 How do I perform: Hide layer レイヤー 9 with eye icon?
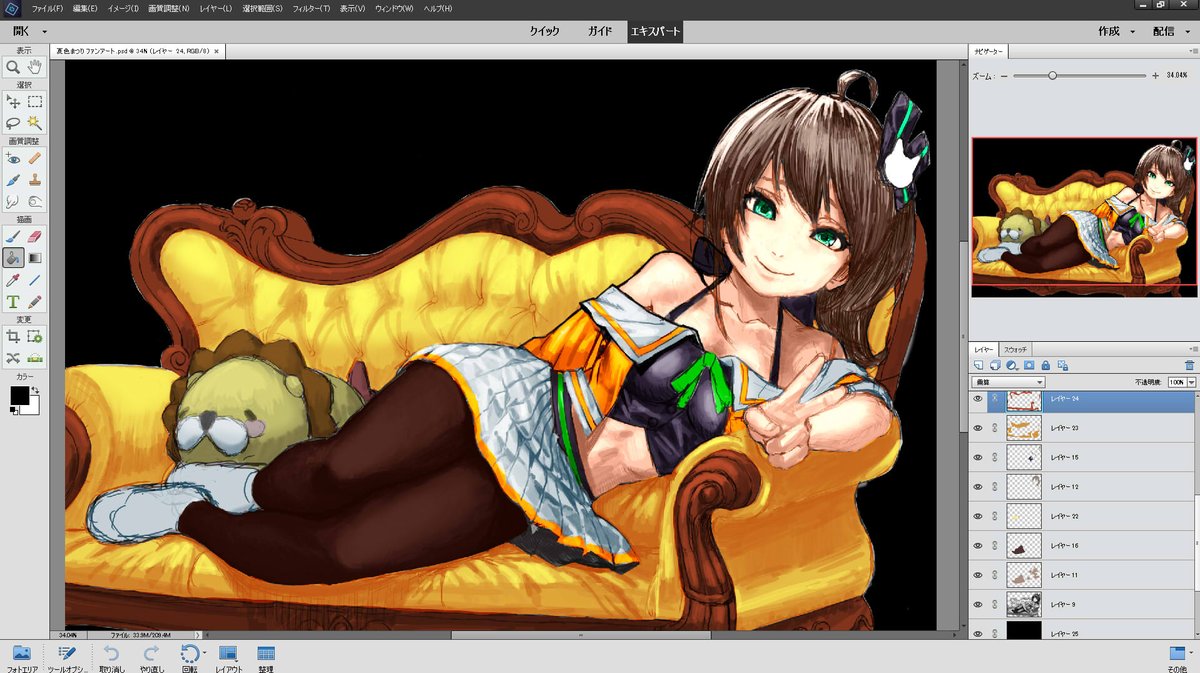[x=978, y=605]
